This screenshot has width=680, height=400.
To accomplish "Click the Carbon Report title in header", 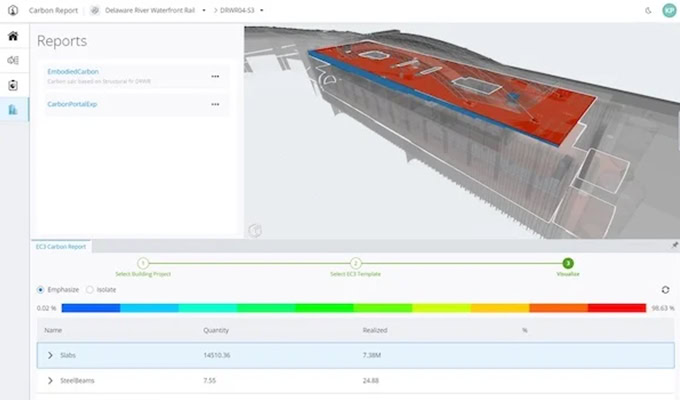I will [53, 10].
